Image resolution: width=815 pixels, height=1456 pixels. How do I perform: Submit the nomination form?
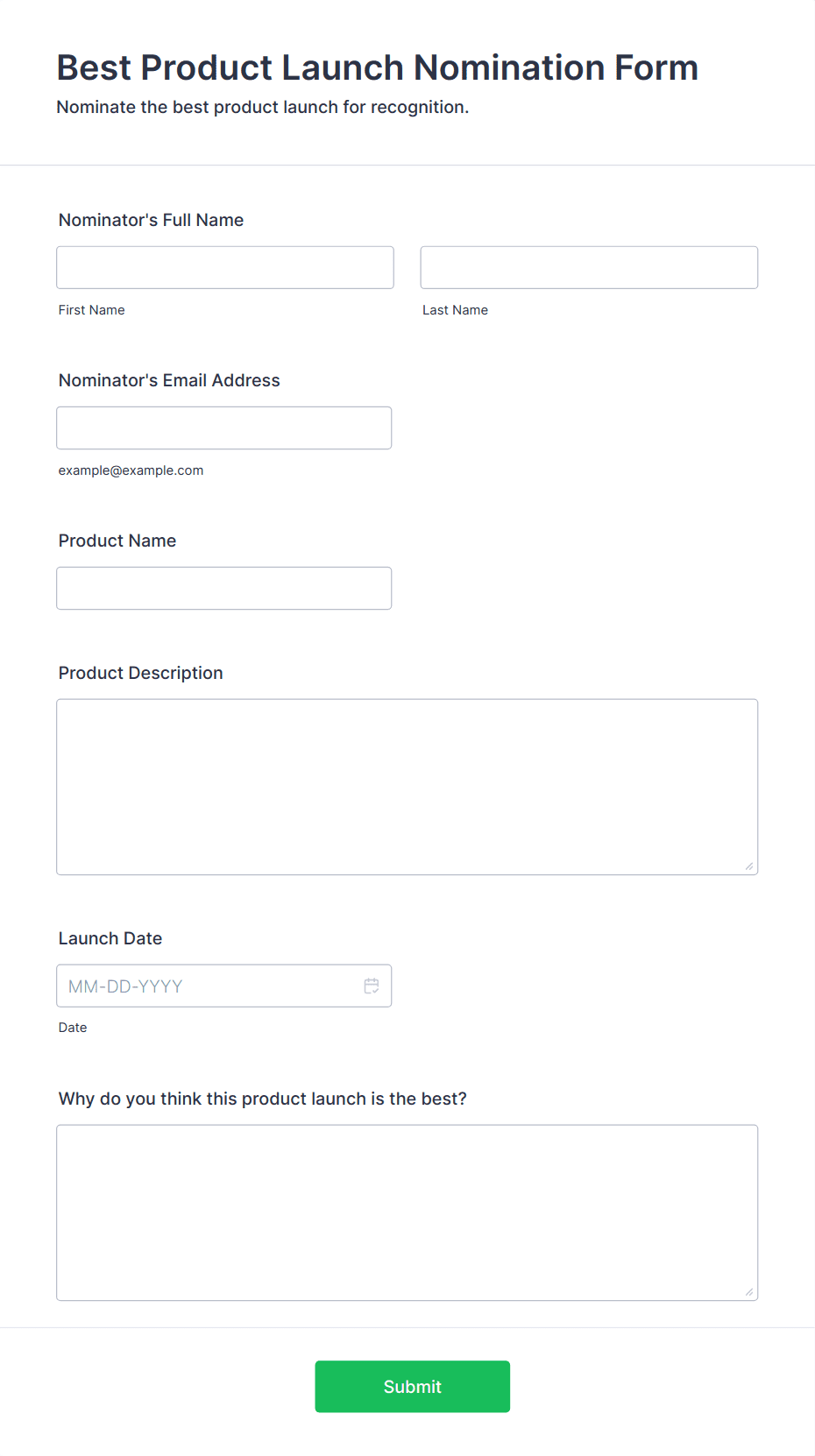(x=413, y=1386)
